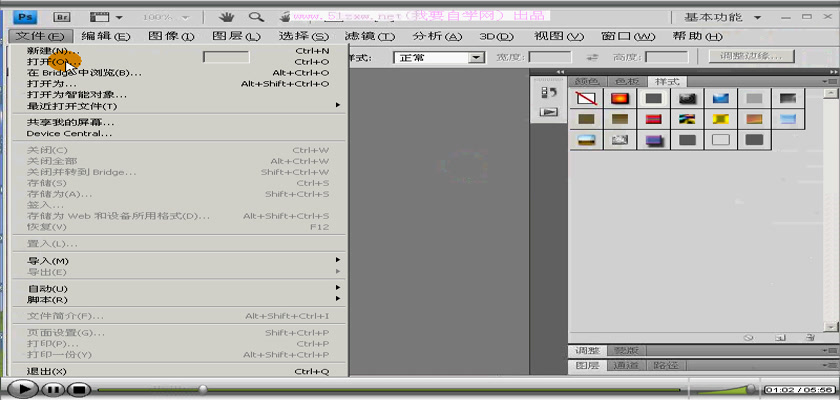Apply the orange gradient style swatch

754,119
